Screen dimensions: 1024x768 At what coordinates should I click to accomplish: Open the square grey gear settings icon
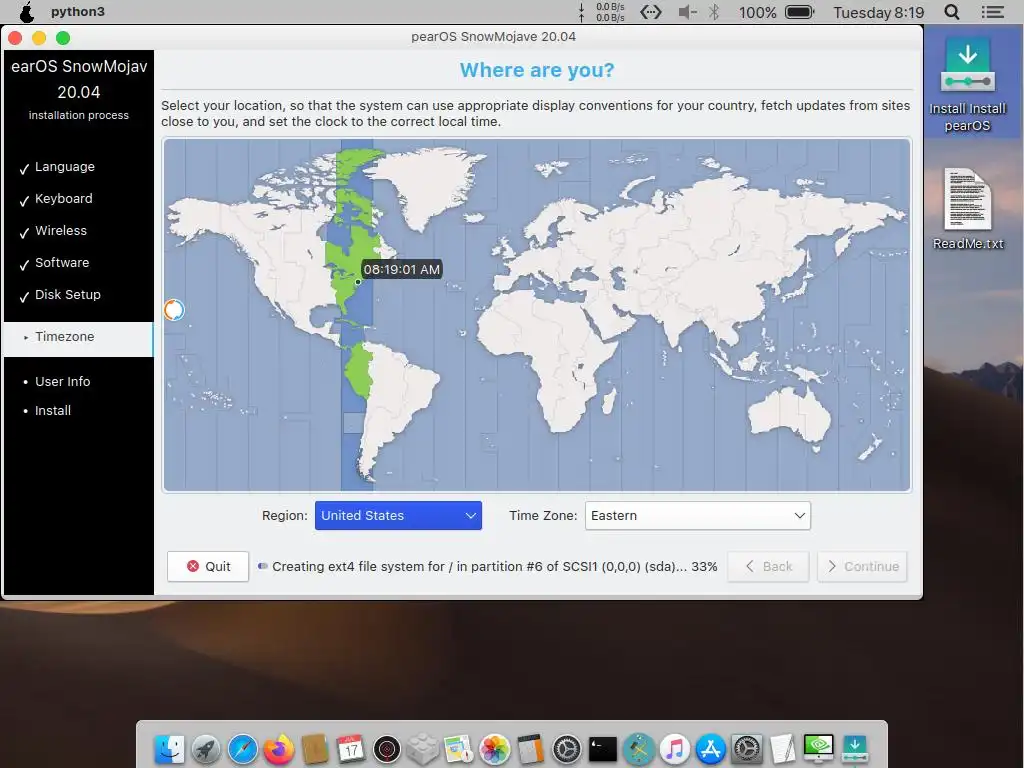pyautogui.click(x=746, y=749)
